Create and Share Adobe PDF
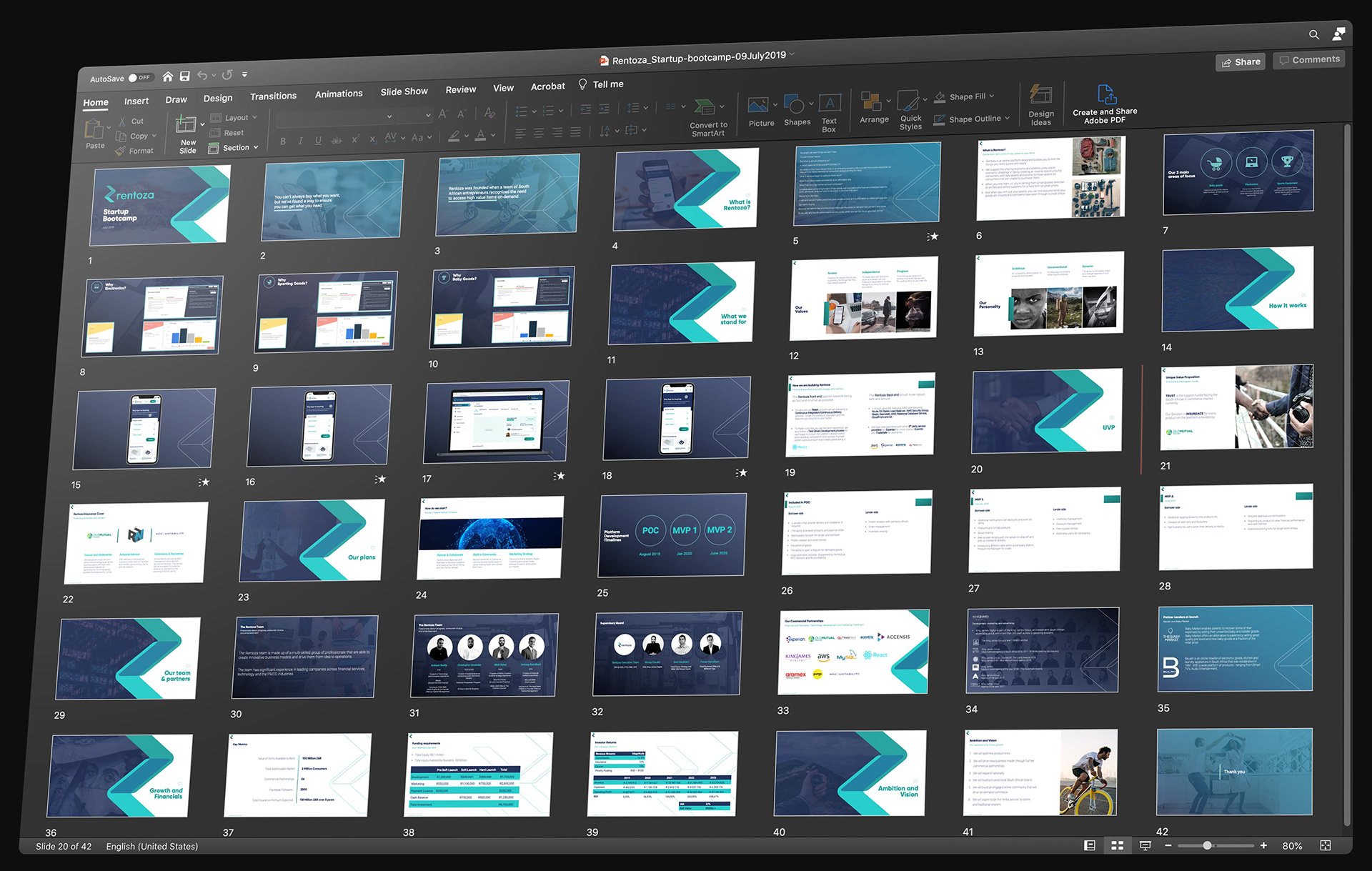 tap(1105, 104)
